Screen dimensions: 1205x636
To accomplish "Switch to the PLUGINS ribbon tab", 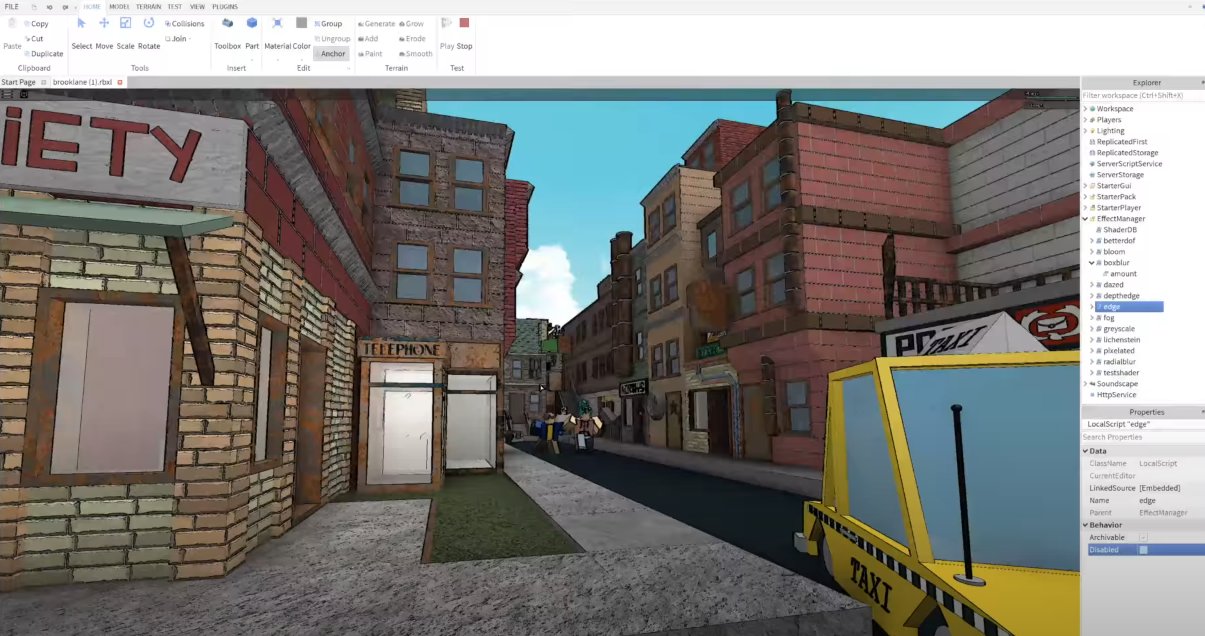I will 225,7.
